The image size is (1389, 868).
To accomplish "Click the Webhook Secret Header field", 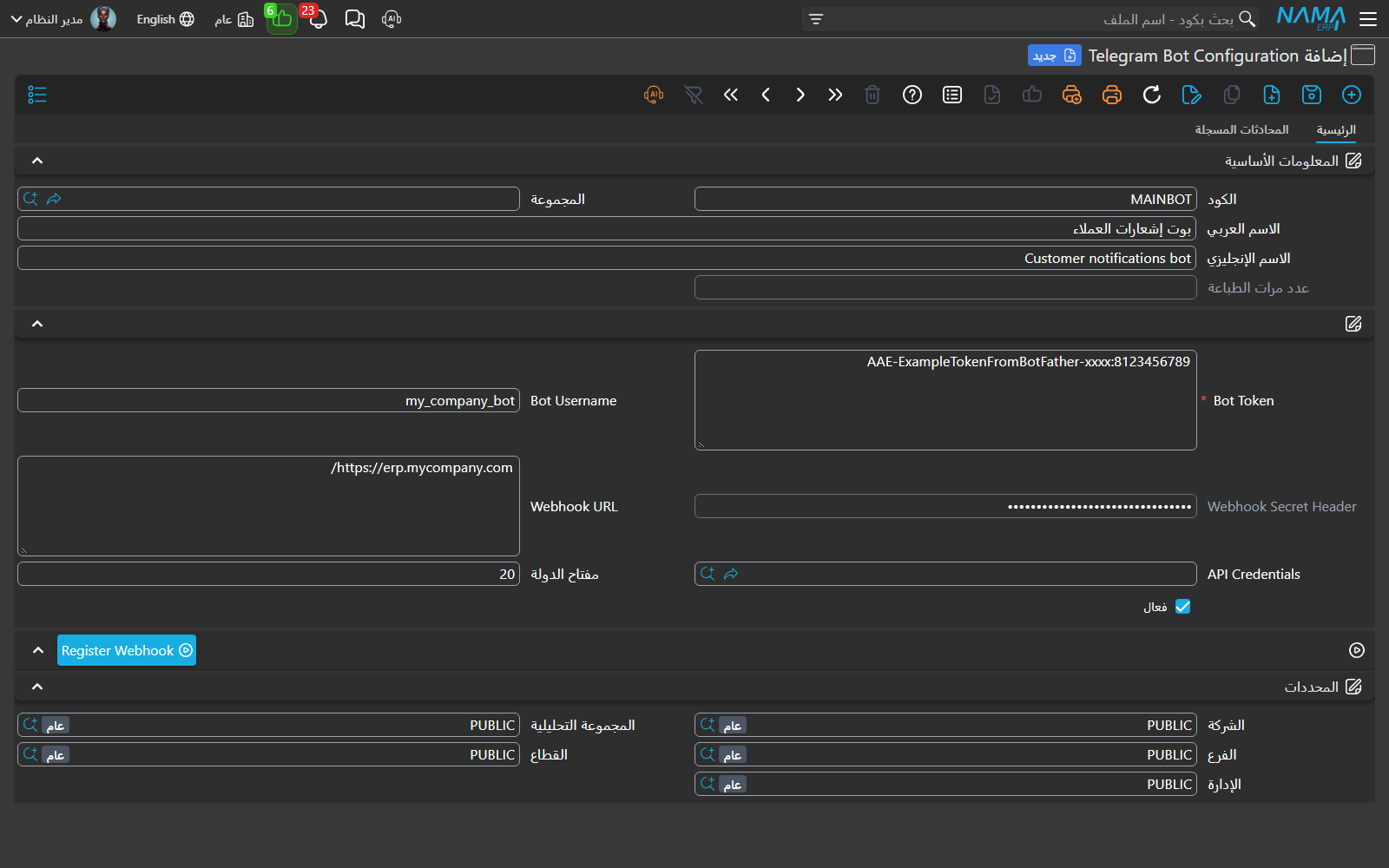I will [945, 506].
